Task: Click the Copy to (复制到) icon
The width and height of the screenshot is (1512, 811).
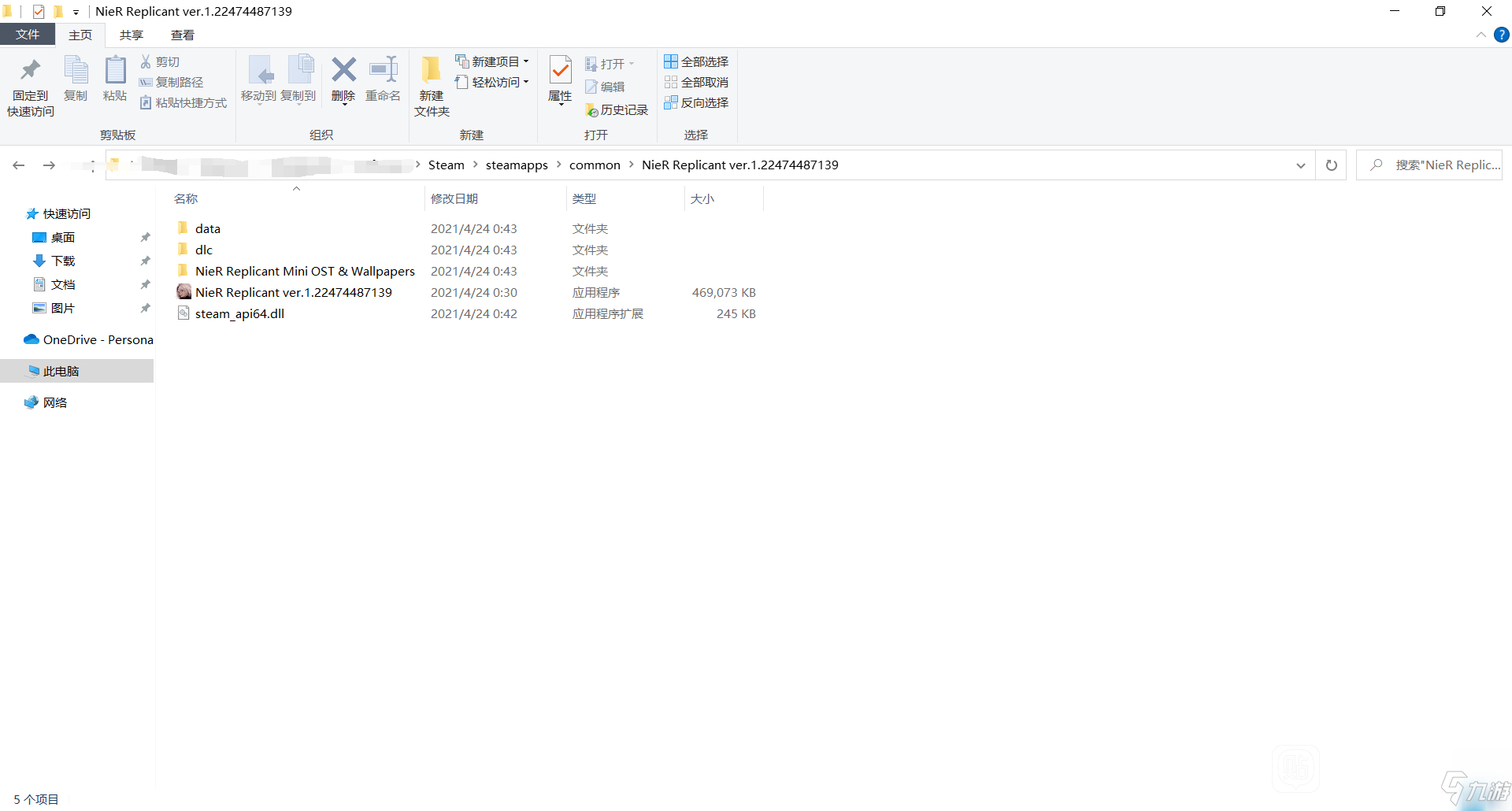Action: [x=300, y=70]
